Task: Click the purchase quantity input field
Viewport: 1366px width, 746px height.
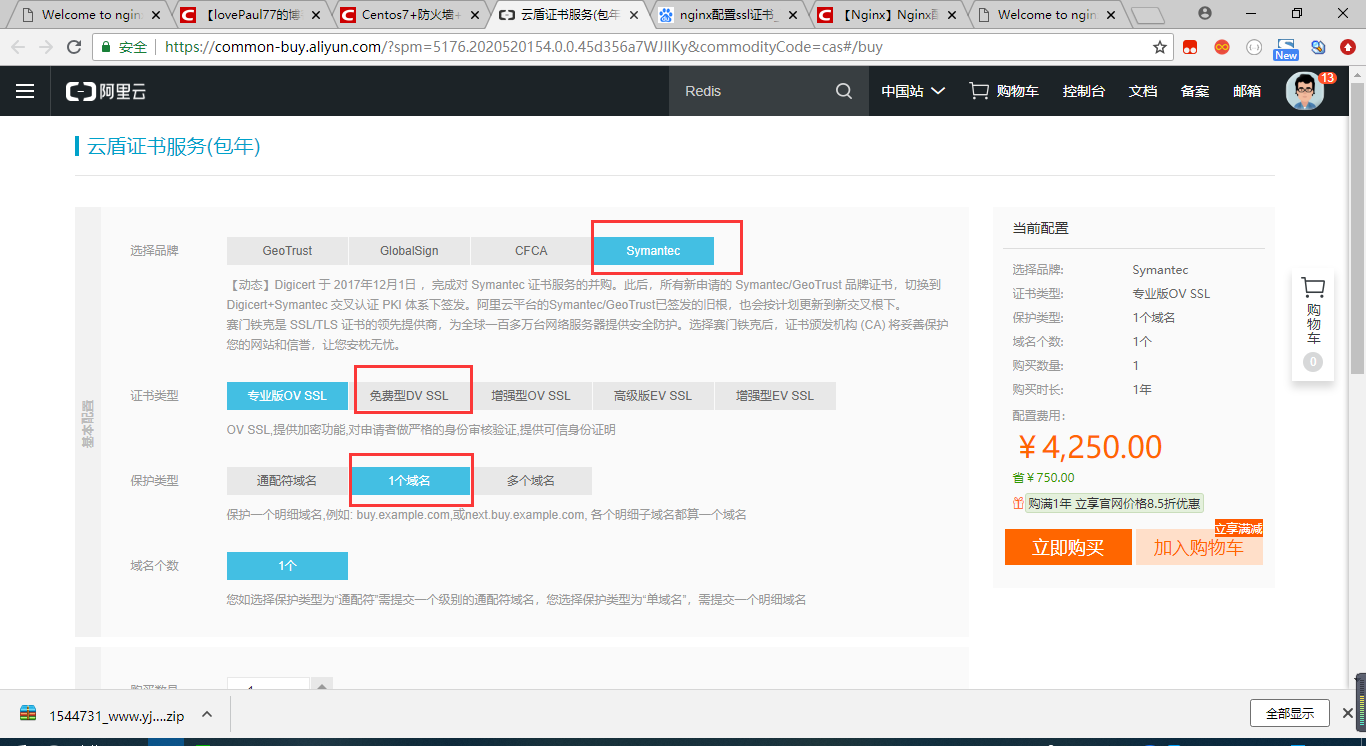Action: [268, 686]
